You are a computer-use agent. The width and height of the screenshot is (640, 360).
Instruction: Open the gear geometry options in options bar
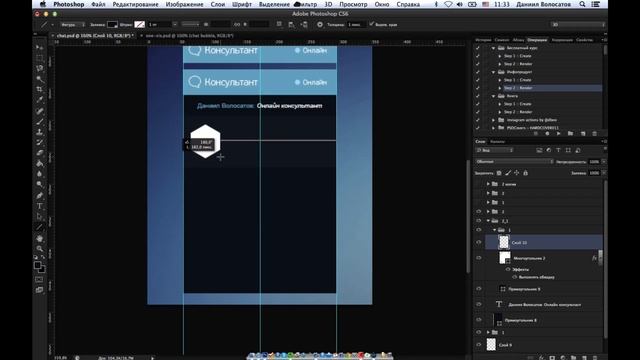click(320, 24)
